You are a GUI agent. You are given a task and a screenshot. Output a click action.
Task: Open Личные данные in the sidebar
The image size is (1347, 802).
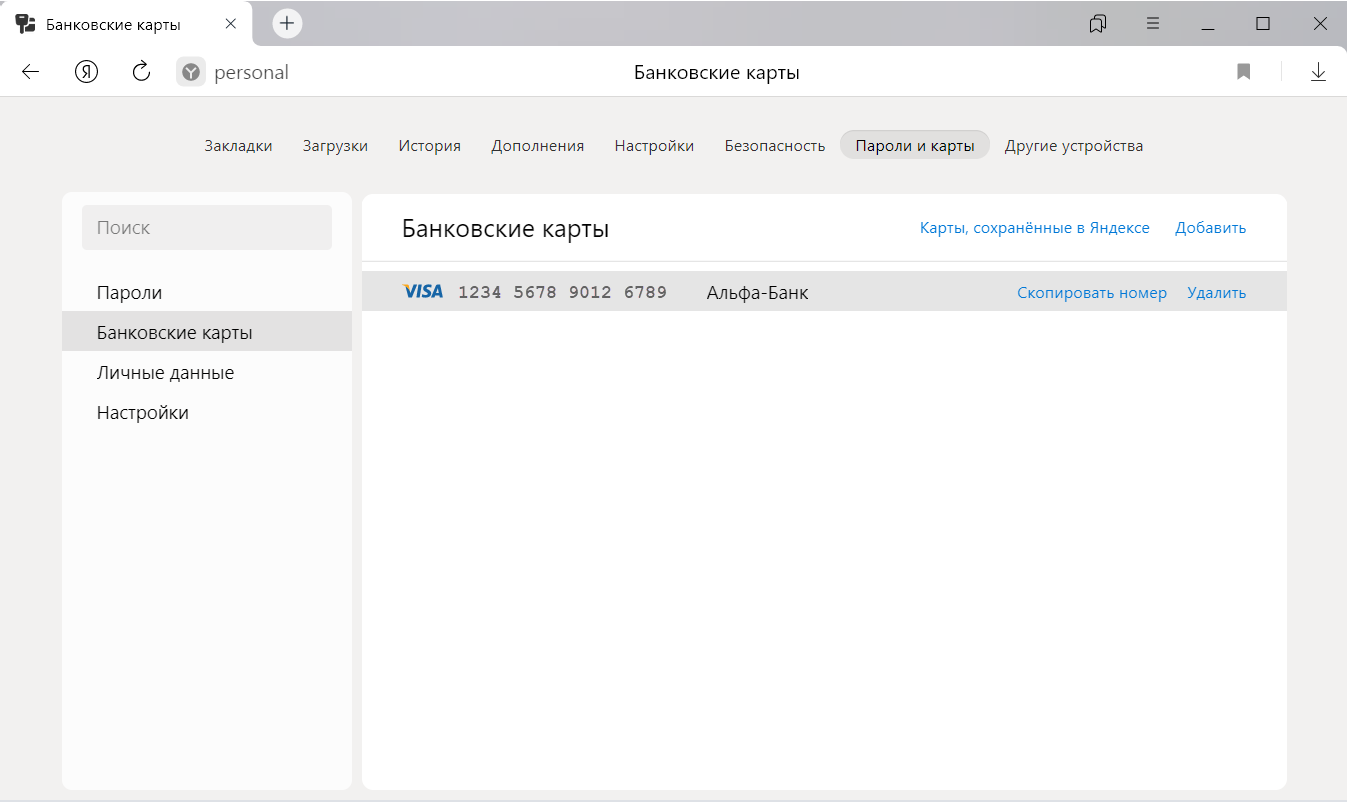207,372
